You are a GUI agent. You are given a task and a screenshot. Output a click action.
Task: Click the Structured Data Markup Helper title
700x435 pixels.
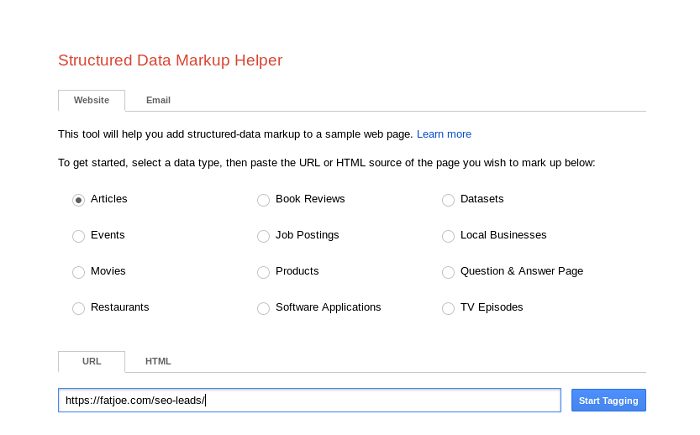click(170, 60)
